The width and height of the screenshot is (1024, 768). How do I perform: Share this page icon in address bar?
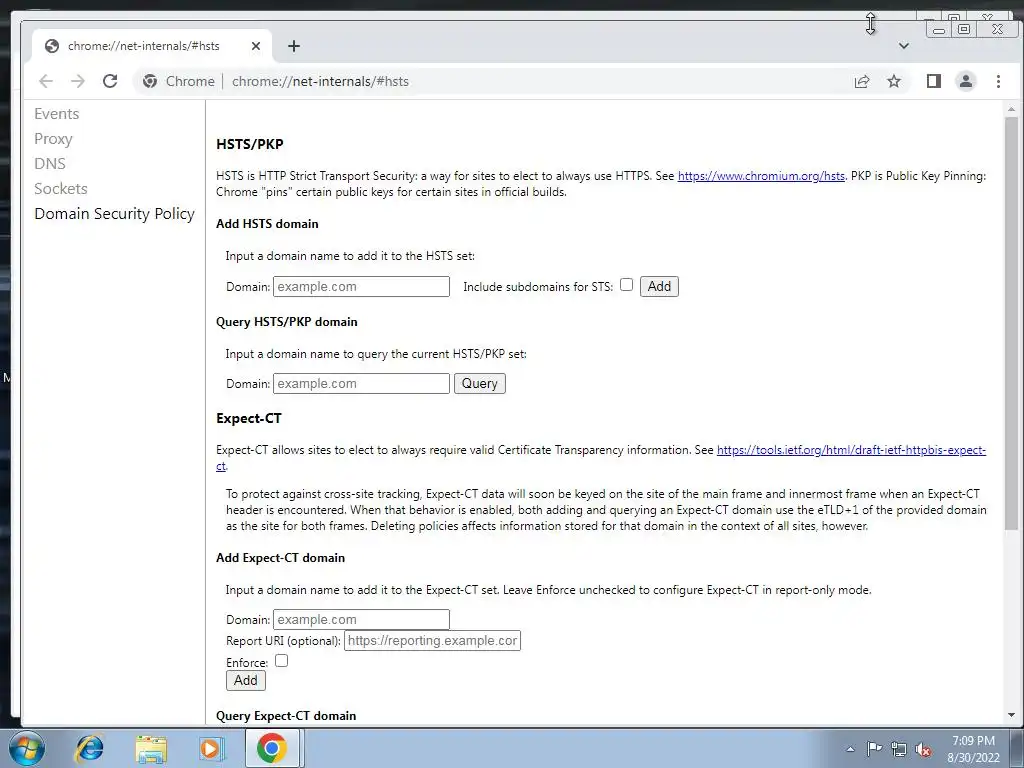click(x=861, y=81)
